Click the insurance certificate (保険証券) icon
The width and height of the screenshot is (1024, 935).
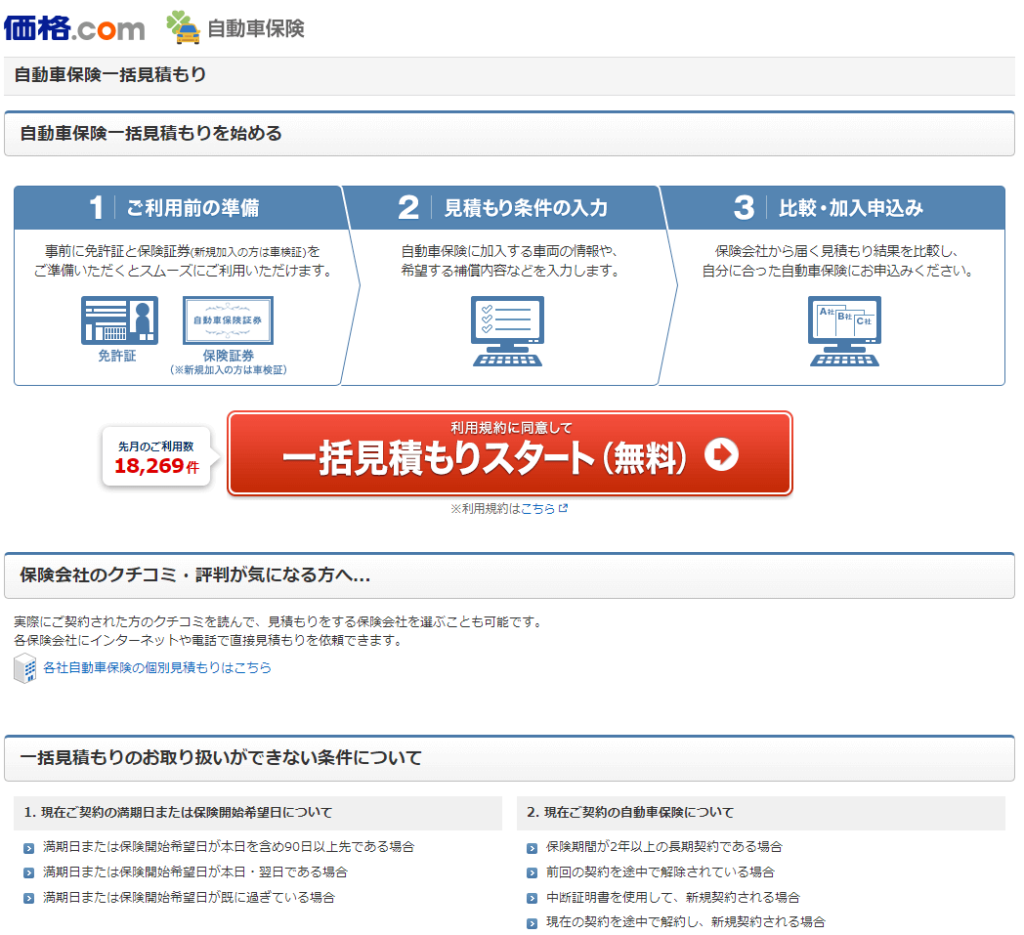tap(228, 321)
